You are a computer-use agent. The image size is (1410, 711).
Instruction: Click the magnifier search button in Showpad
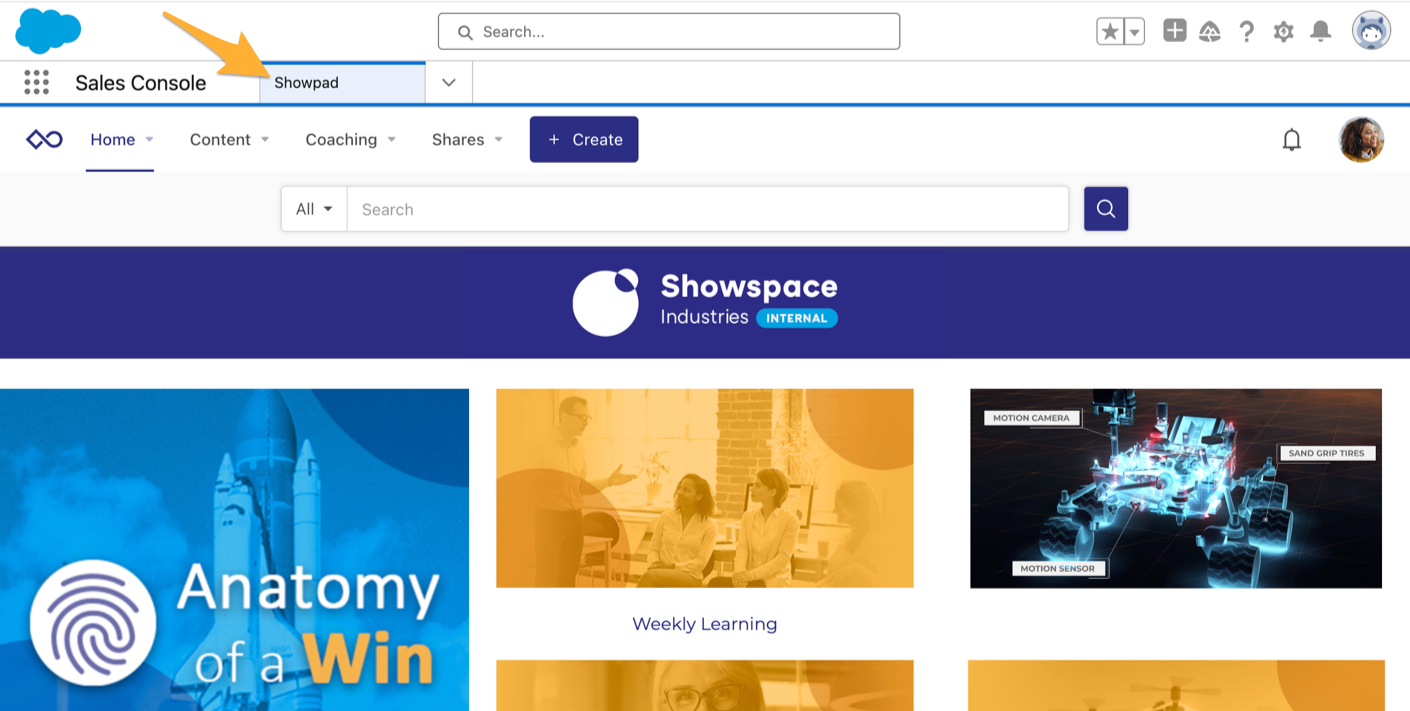point(1106,209)
